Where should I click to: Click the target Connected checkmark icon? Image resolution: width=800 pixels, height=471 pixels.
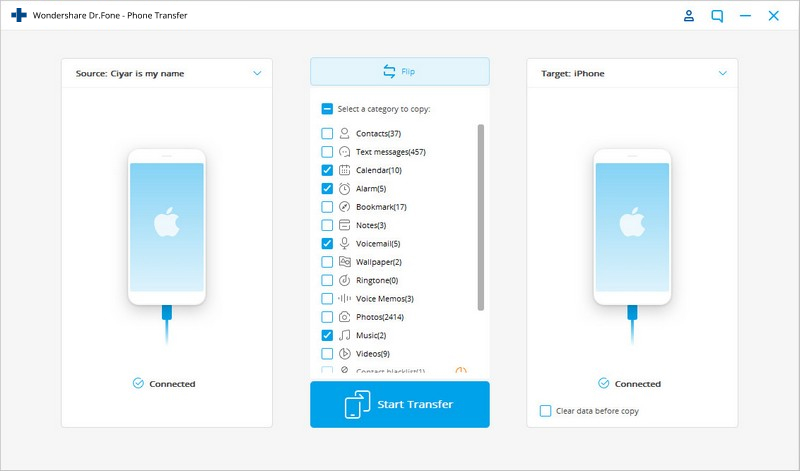coord(604,383)
